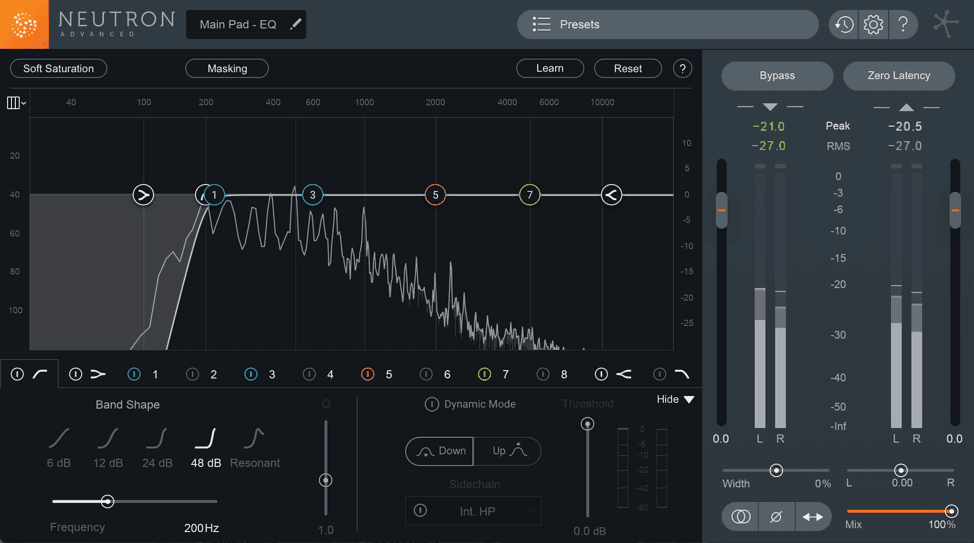
Task: Select the low-pass filter tab icon
Action: [x=682, y=374]
